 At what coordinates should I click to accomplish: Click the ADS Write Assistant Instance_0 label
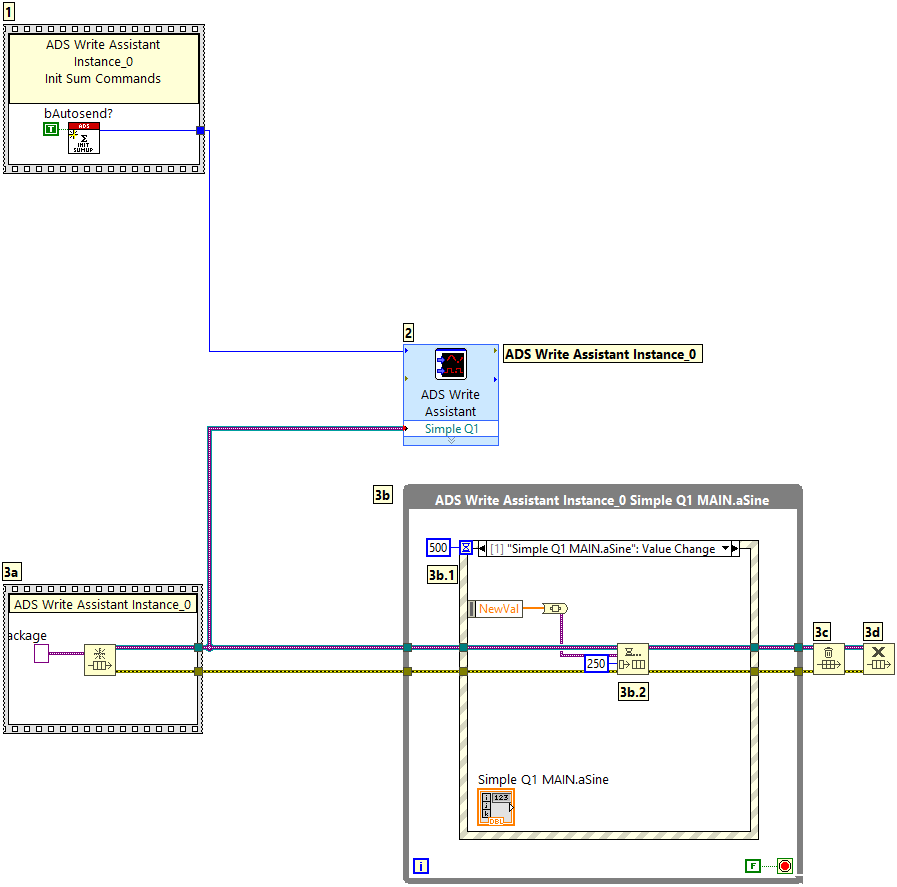(602, 354)
